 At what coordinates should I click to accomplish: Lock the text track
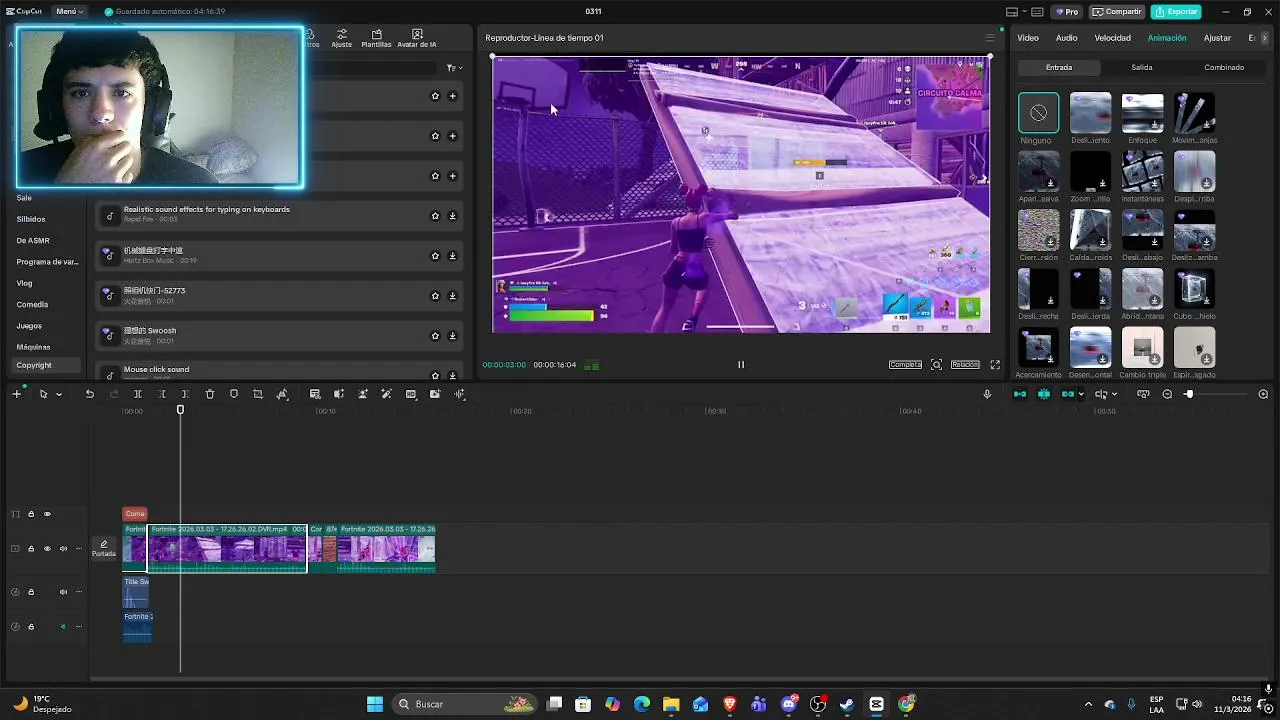pos(31,514)
